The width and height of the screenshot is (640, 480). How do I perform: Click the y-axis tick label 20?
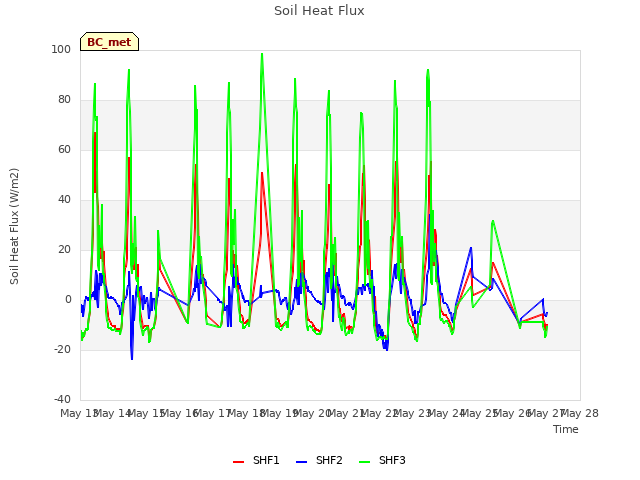(64, 250)
